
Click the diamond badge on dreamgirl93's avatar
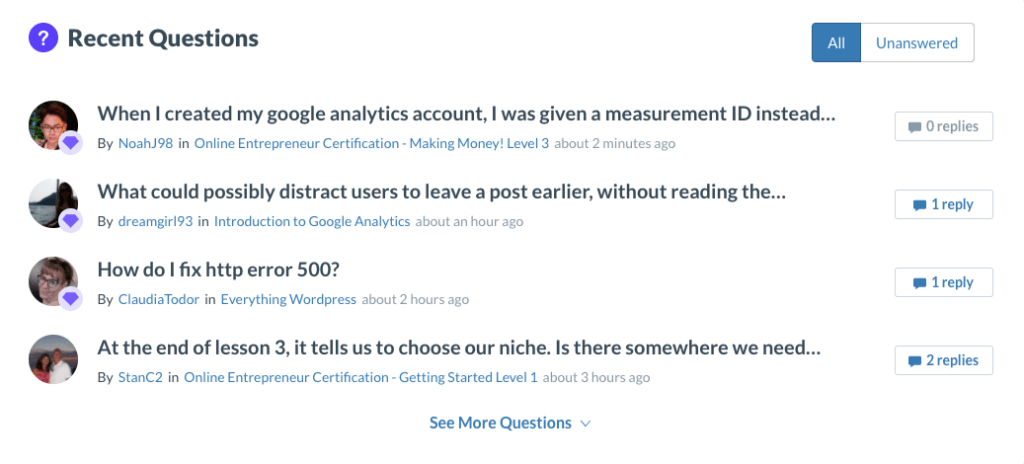coord(70,221)
